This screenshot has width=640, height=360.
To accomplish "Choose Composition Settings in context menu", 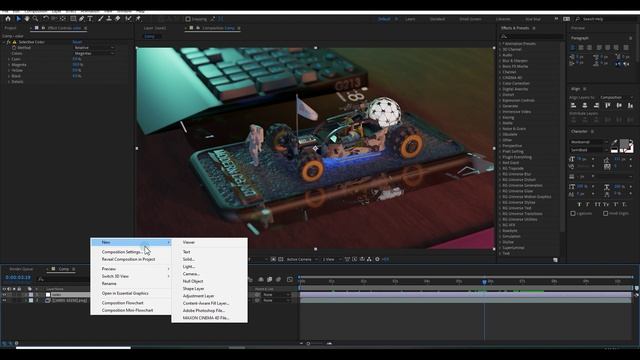I will 122,252.
